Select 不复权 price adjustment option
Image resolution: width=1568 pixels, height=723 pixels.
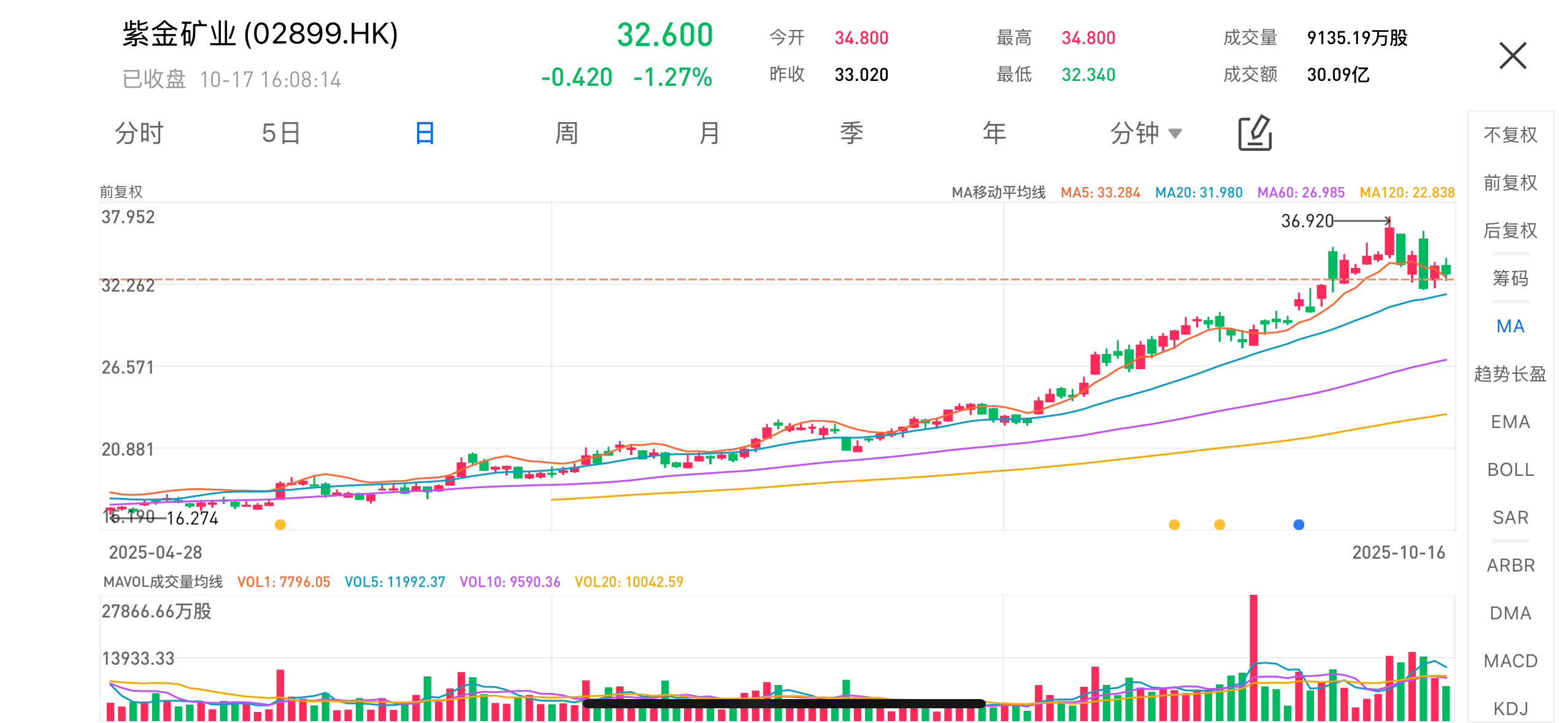tap(1510, 135)
